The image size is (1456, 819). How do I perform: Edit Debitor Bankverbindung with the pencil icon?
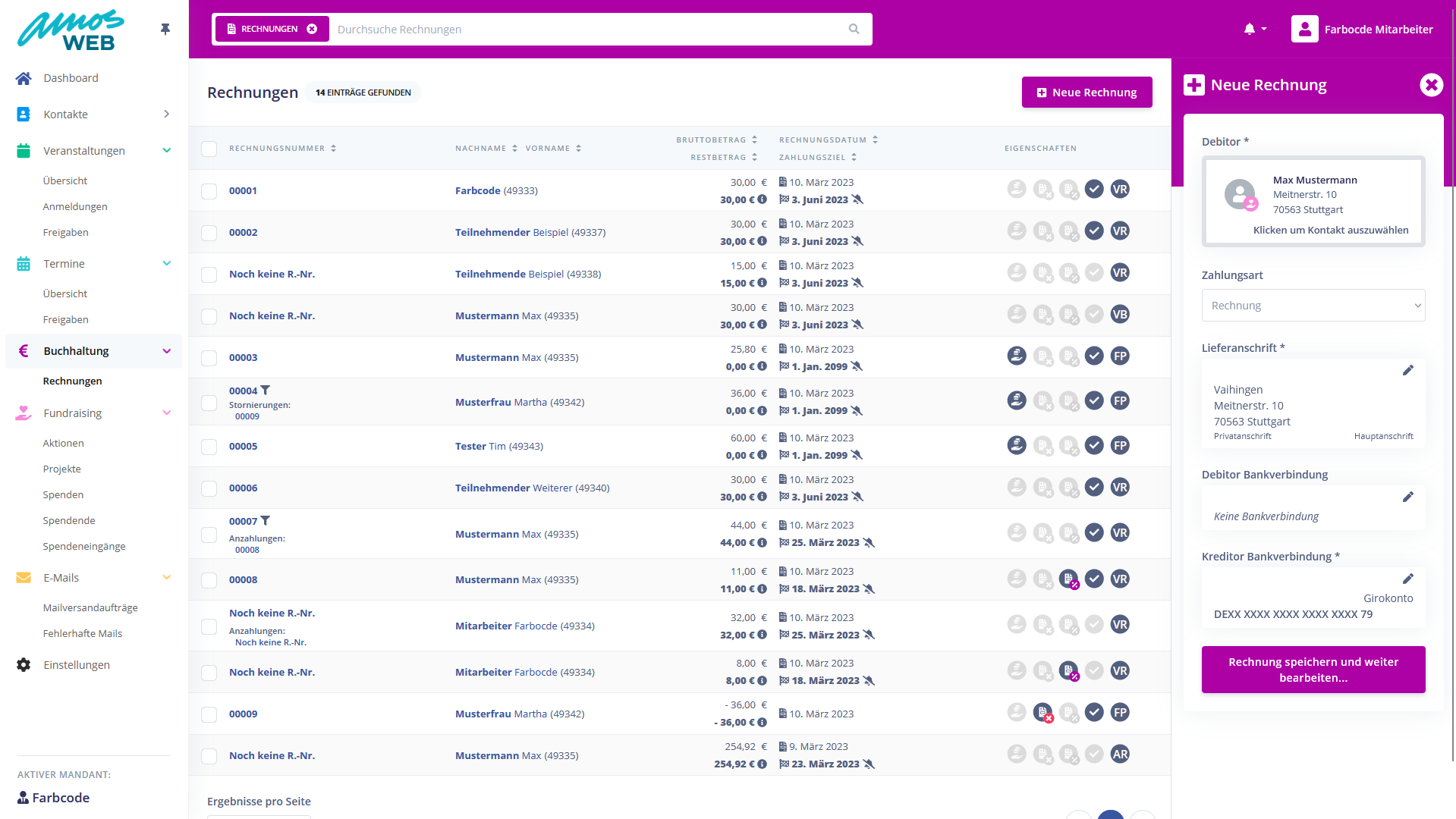1408,497
